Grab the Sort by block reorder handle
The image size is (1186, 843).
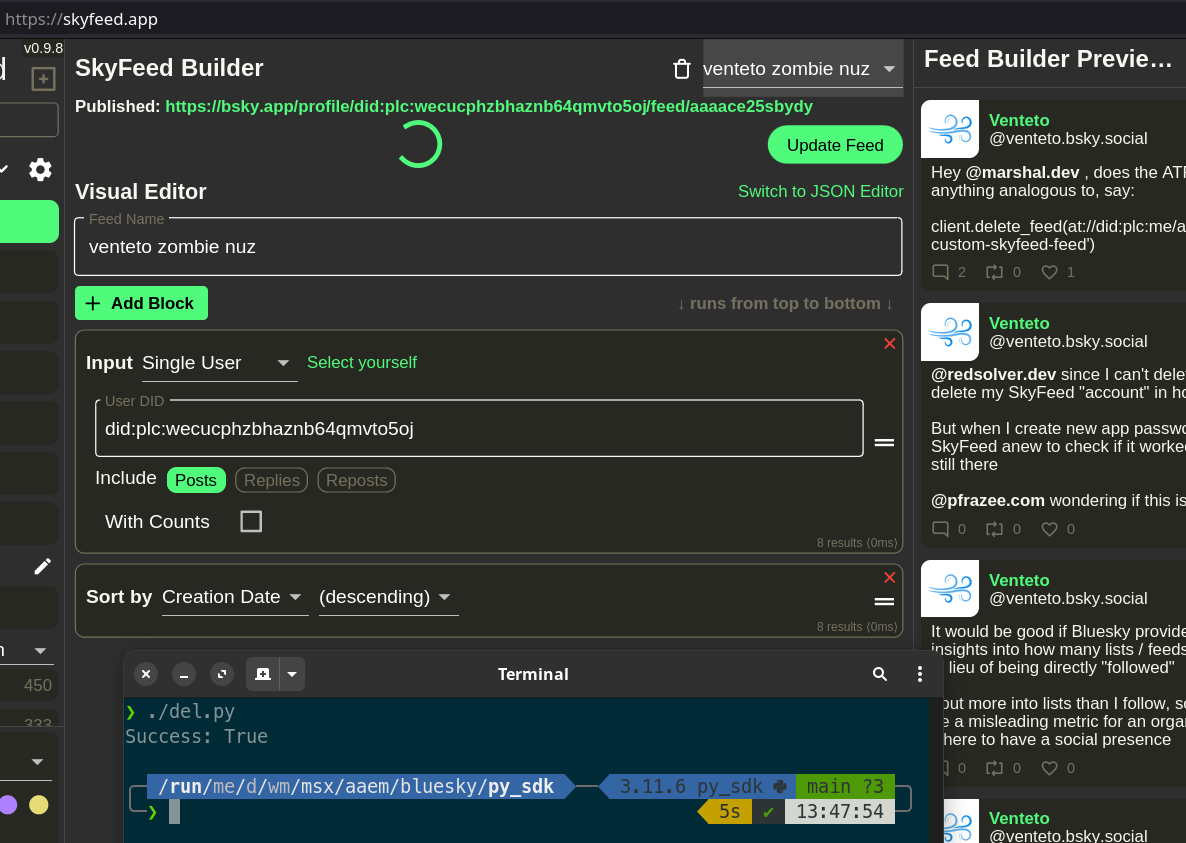[x=884, y=602]
